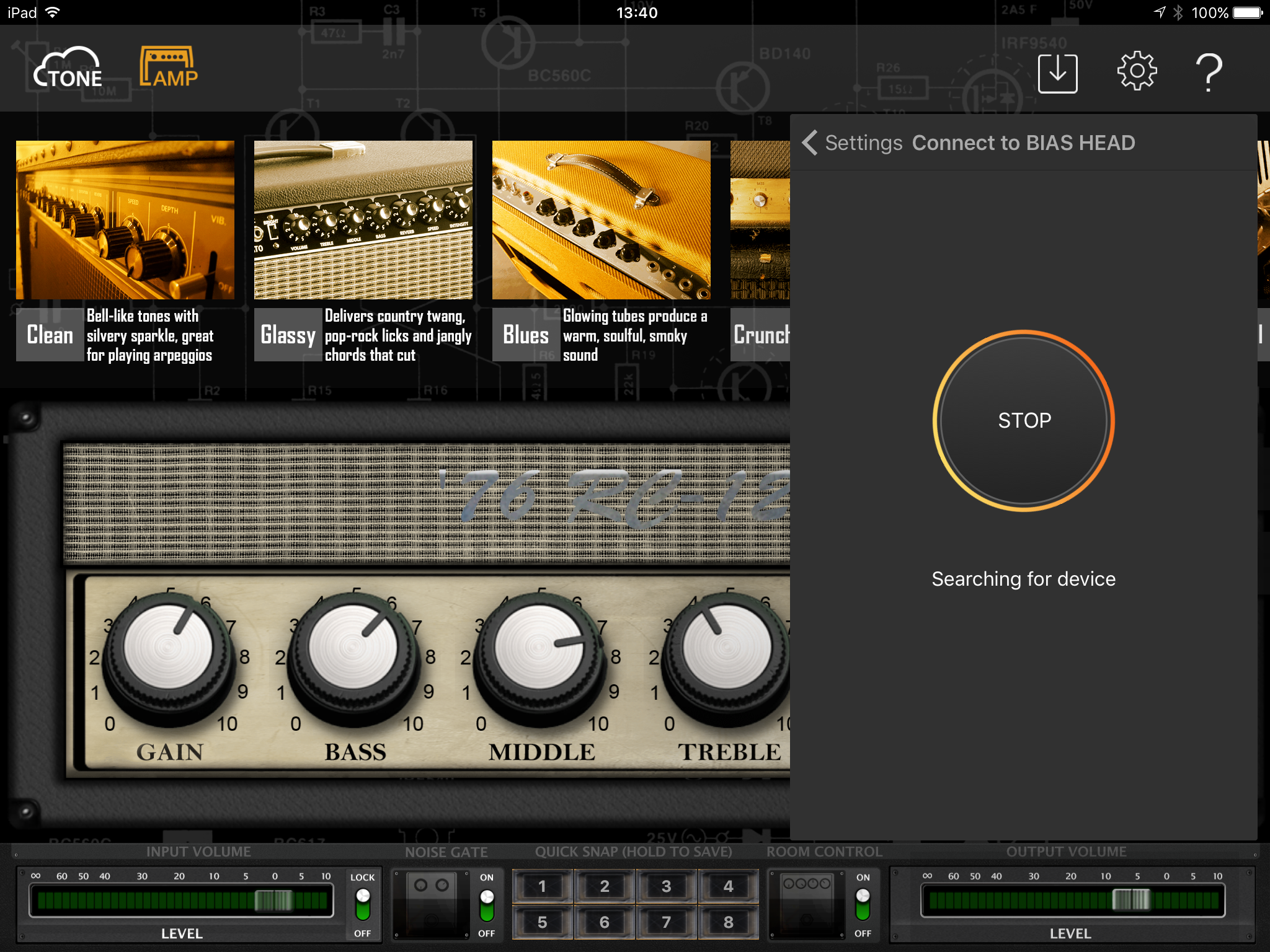Select the AMP view icon
The image size is (1270, 952).
[169, 66]
